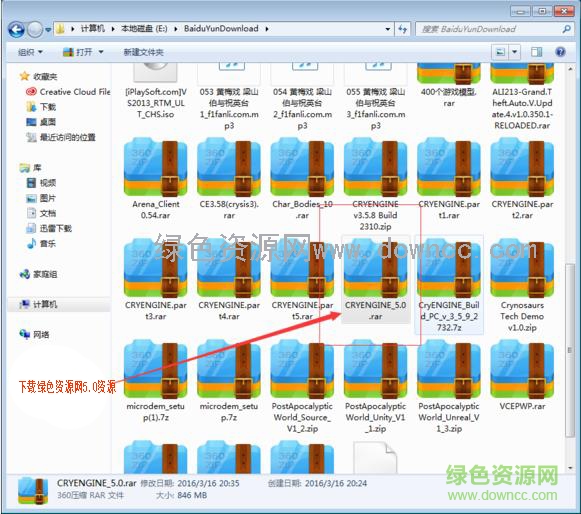
Task: Click the magnifier search icon
Action: point(566,29)
